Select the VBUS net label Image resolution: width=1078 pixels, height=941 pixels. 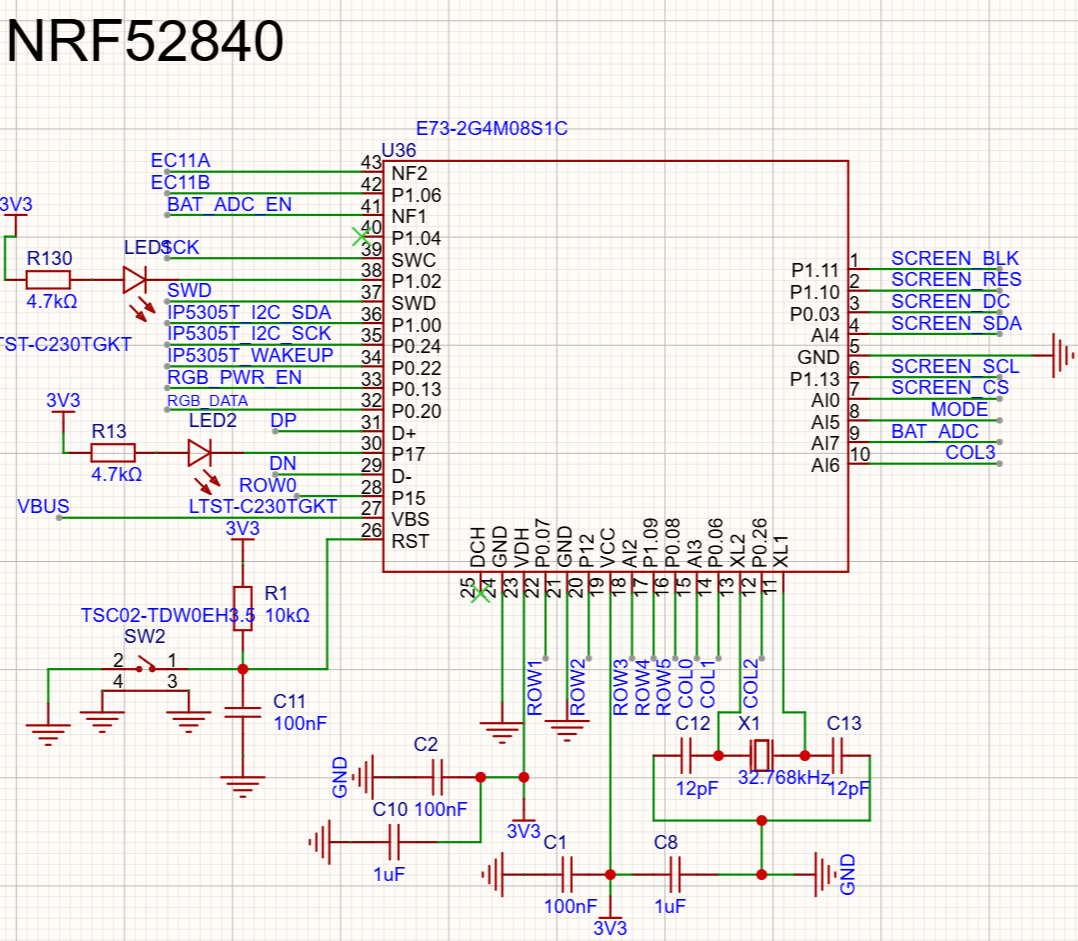[x=43, y=507]
